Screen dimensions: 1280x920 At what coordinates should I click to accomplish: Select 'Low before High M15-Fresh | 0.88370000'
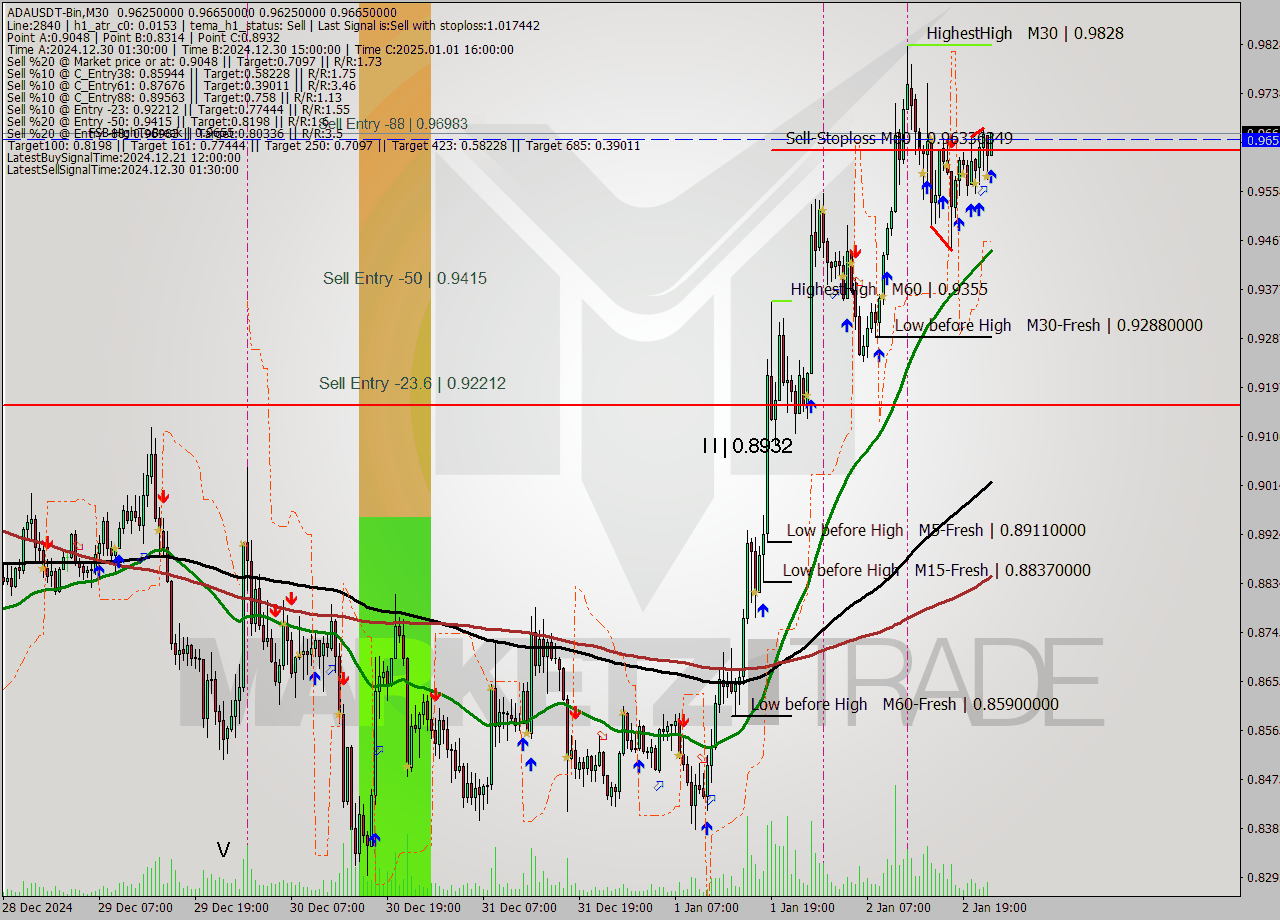pos(936,570)
